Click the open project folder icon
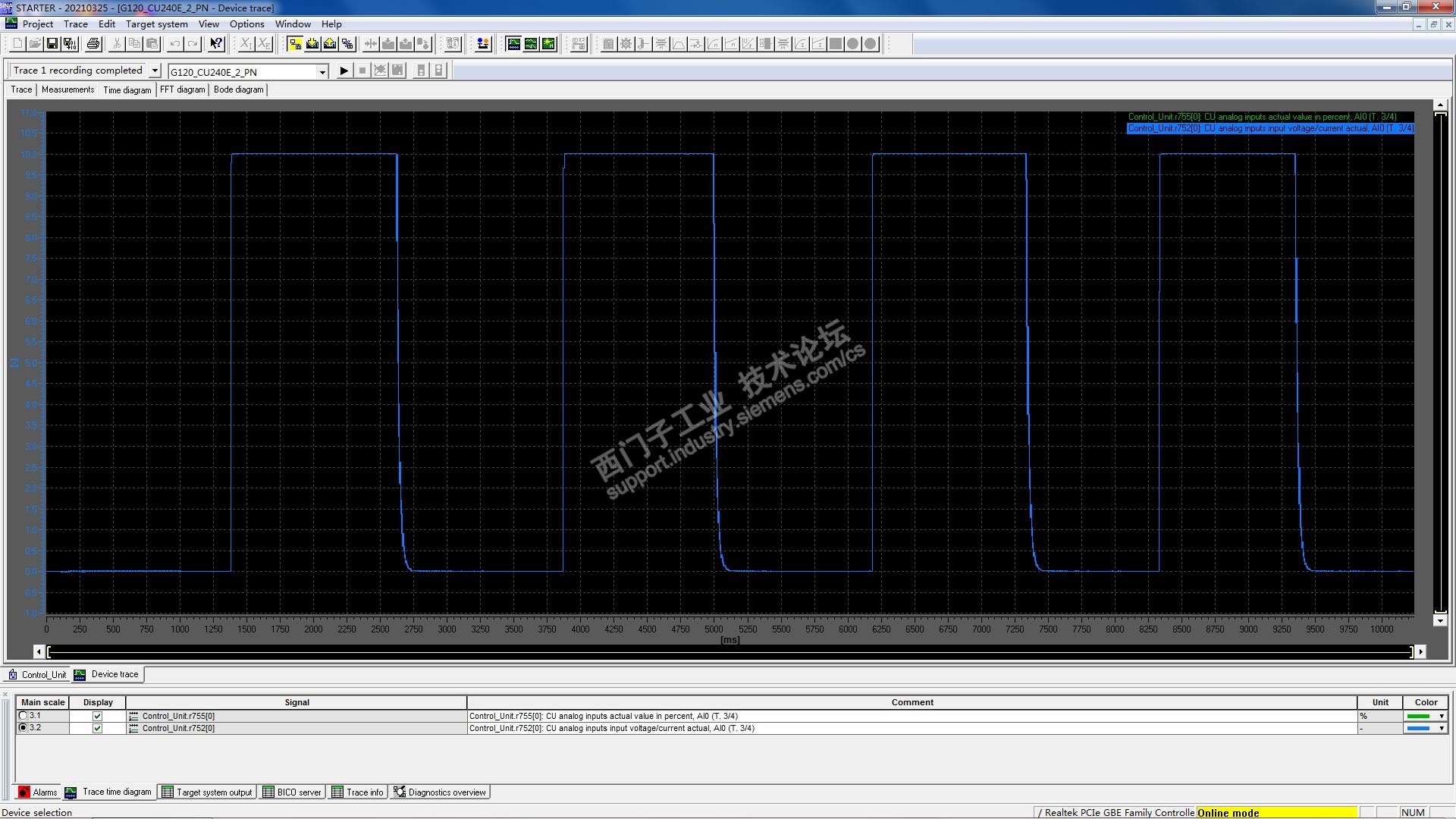 coord(35,44)
